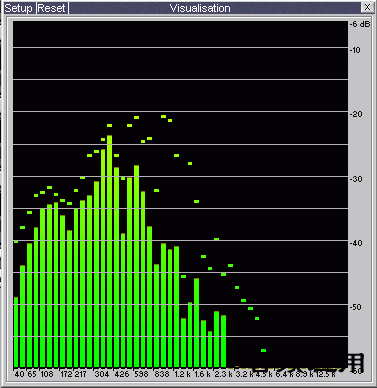Click the 426 frequency label
Image resolution: width=377 pixels, height=388 pixels.
pyautogui.click(x=122, y=374)
